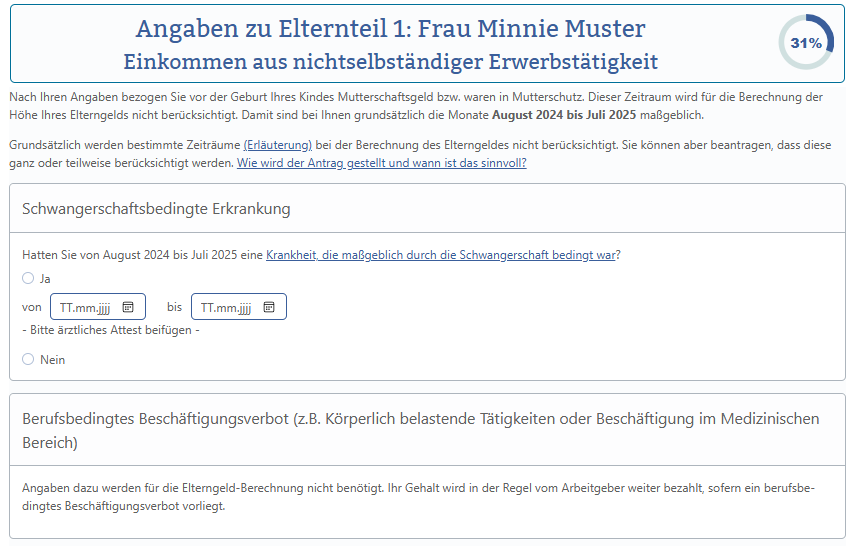Click the subtitle 'Einkommen aus nichtselbständiger Erwerbstätigkeit'
The height and width of the screenshot is (546, 852).
[390, 61]
